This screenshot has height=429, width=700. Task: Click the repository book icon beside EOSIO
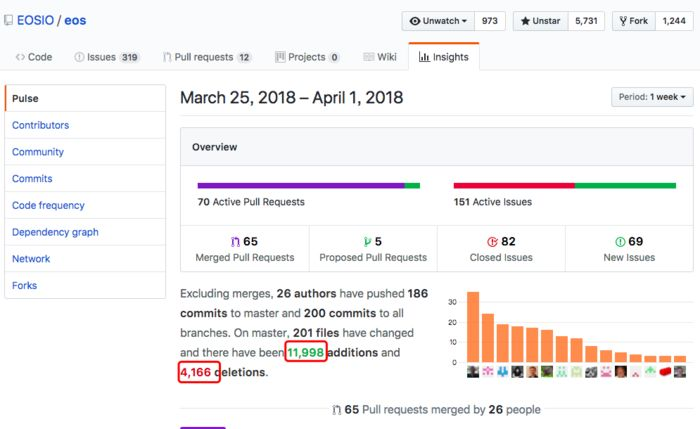8,21
